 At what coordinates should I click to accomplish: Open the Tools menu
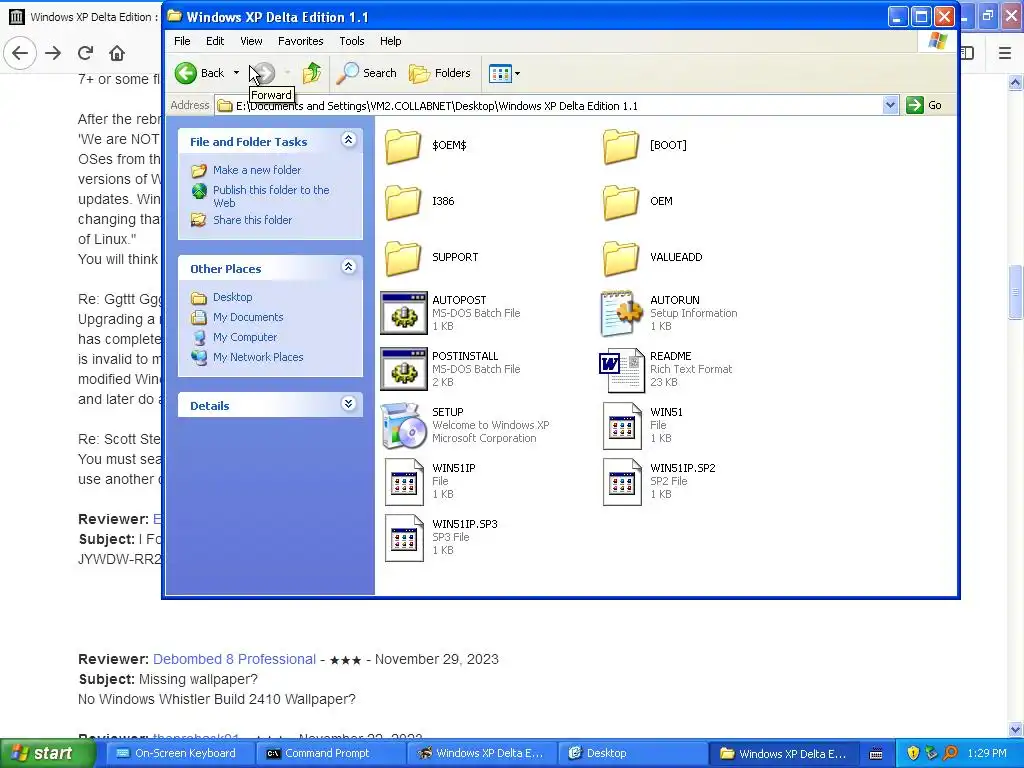click(351, 41)
